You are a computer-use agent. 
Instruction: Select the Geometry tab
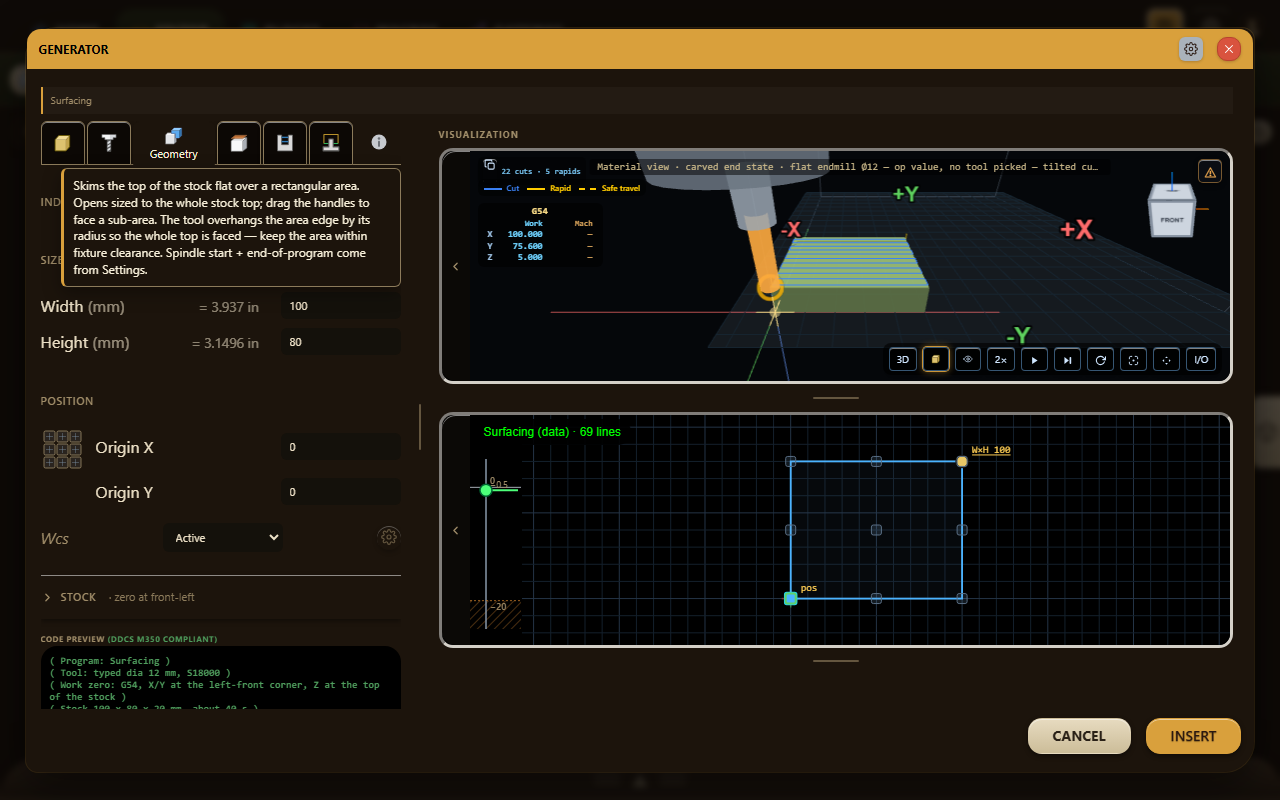[174, 143]
